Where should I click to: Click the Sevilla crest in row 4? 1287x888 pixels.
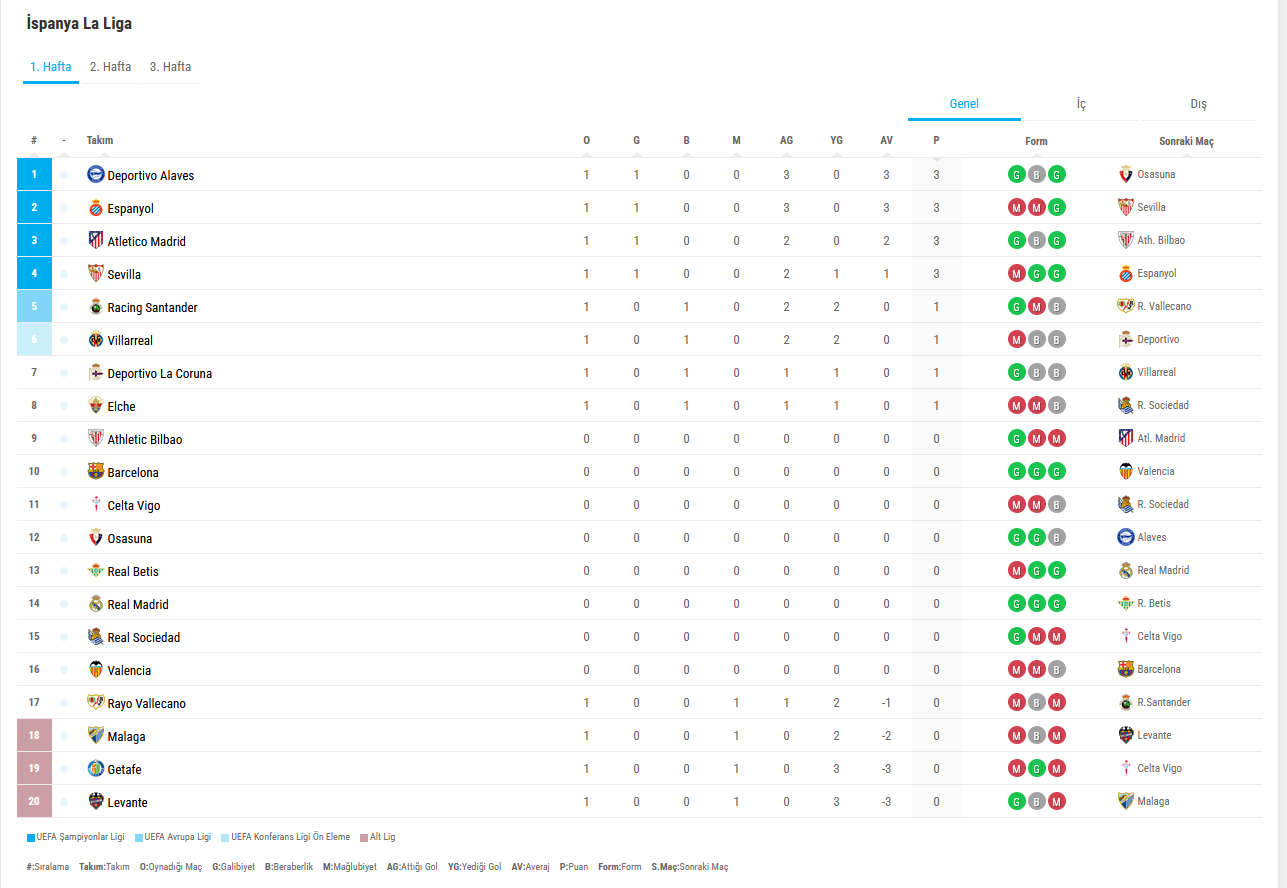[x=96, y=273]
